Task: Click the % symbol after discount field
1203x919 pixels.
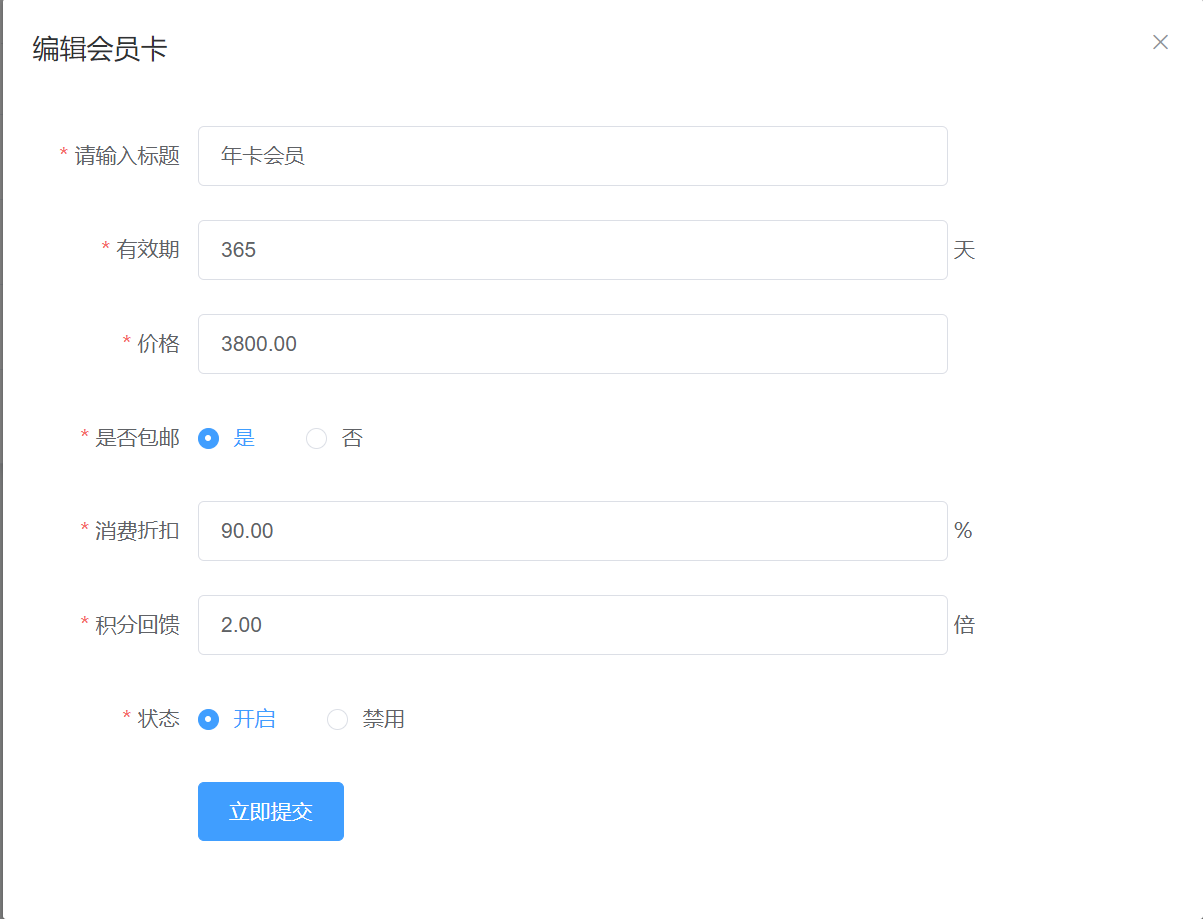Action: 963,531
